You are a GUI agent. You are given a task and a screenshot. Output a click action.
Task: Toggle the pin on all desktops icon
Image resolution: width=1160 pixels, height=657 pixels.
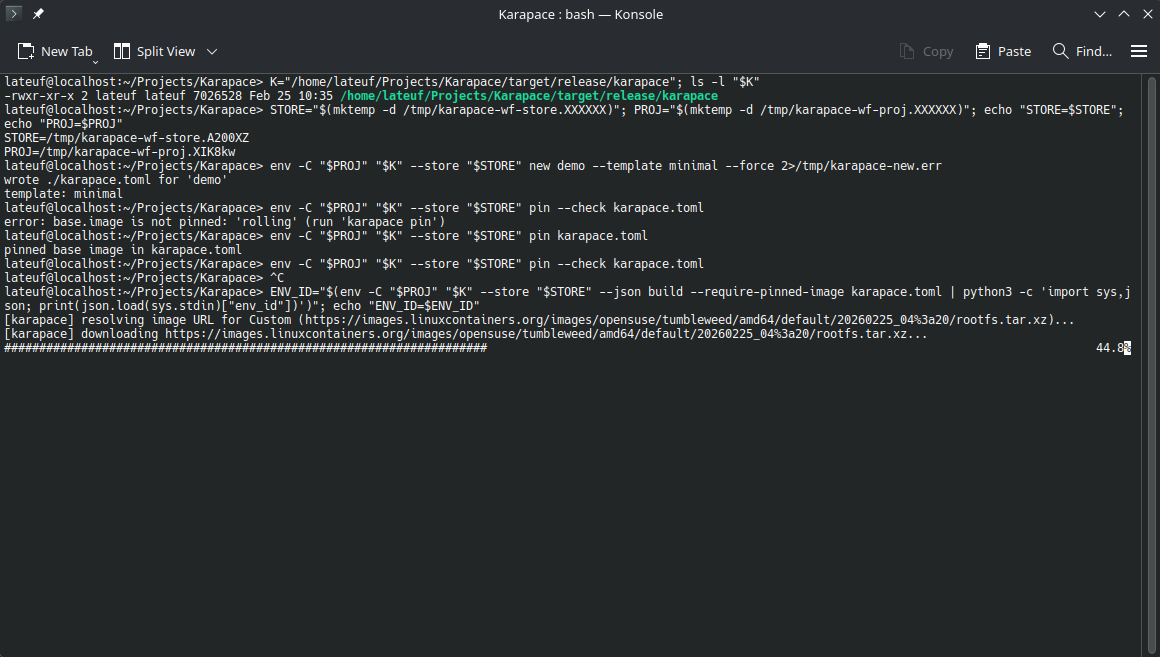[x=38, y=14]
